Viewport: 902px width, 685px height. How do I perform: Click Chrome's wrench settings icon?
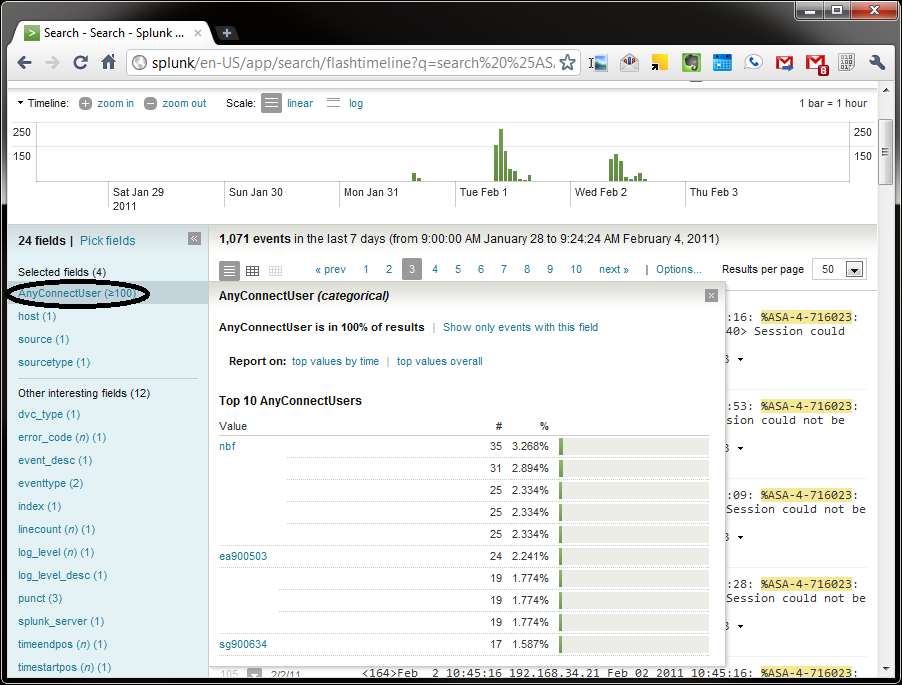(877, 62)
